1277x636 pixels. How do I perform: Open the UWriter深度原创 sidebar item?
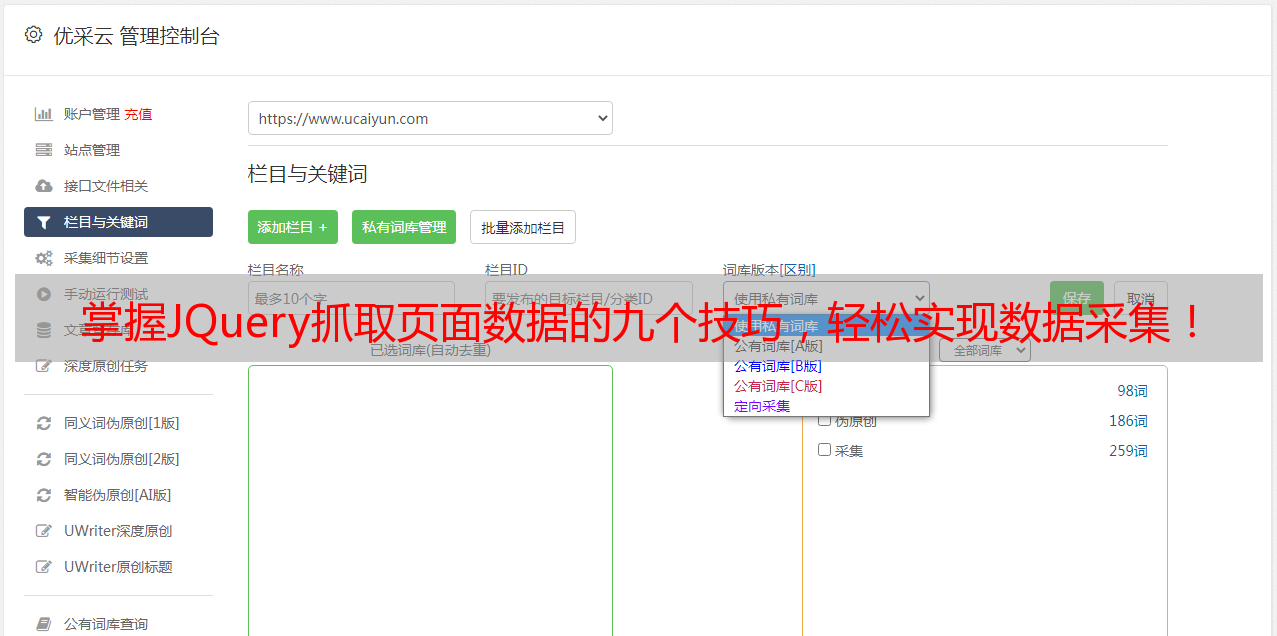click(x=118, y=531)
